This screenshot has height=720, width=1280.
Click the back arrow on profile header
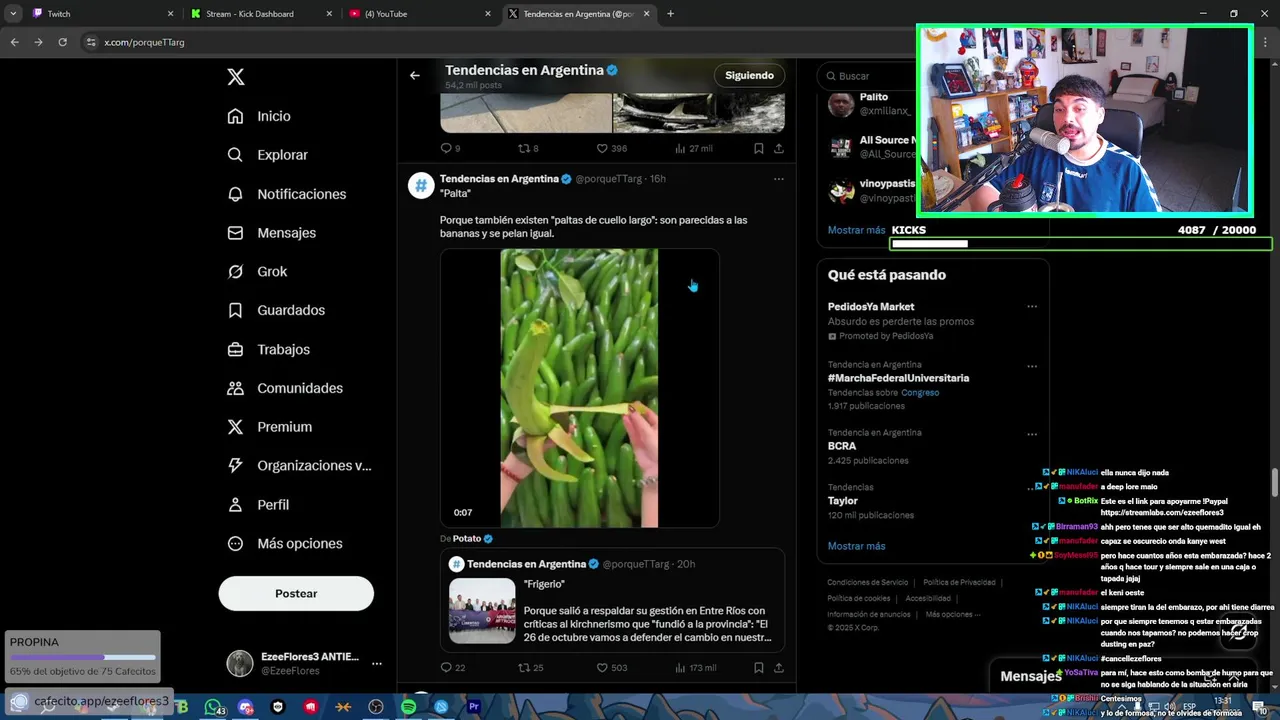414,75
